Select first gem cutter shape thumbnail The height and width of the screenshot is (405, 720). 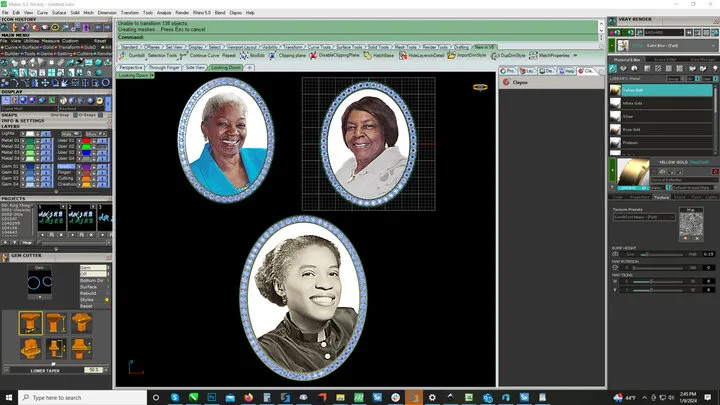pyautogui.click(x=31, y=322)
